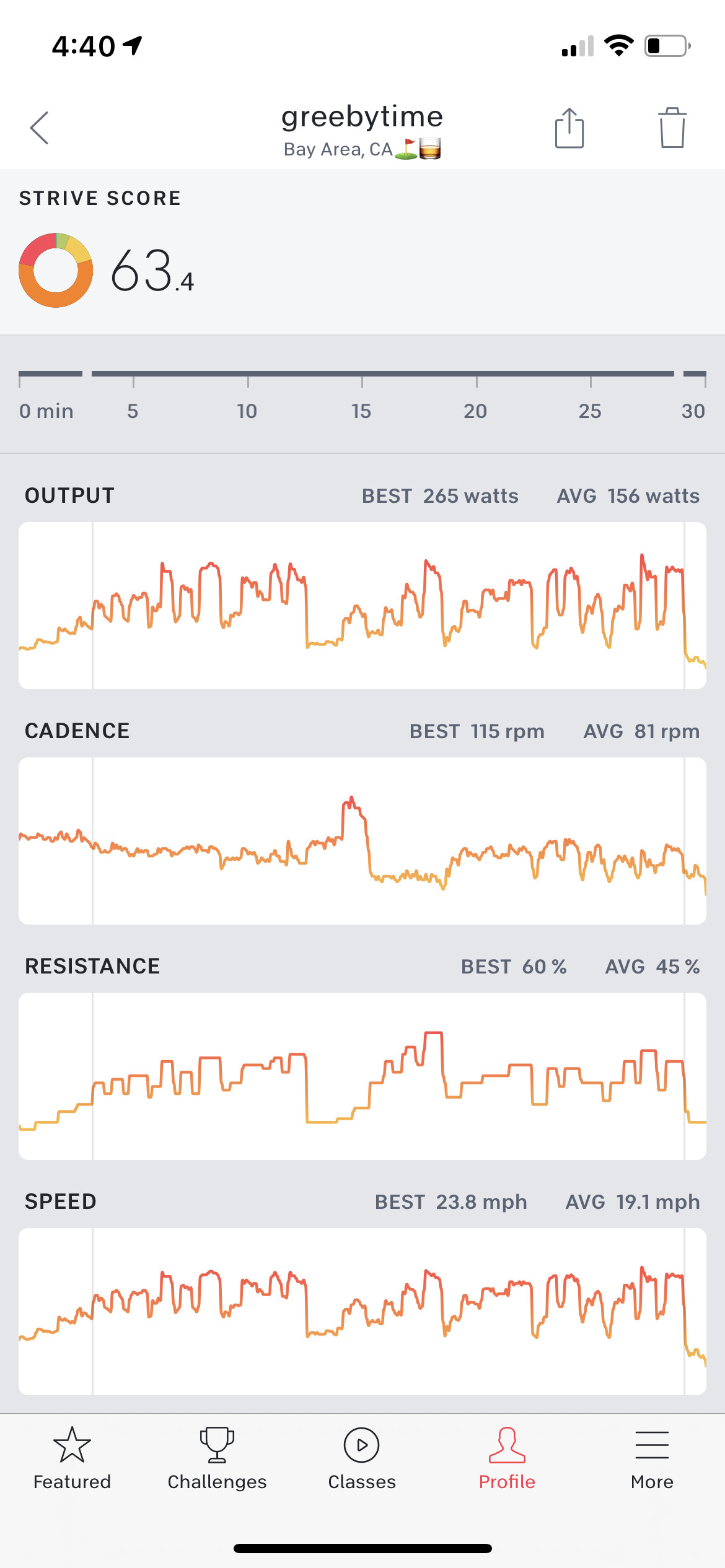725x1568 pixels.
Task: Open the Challenges trophy icon
Action: click(217, 1445)
